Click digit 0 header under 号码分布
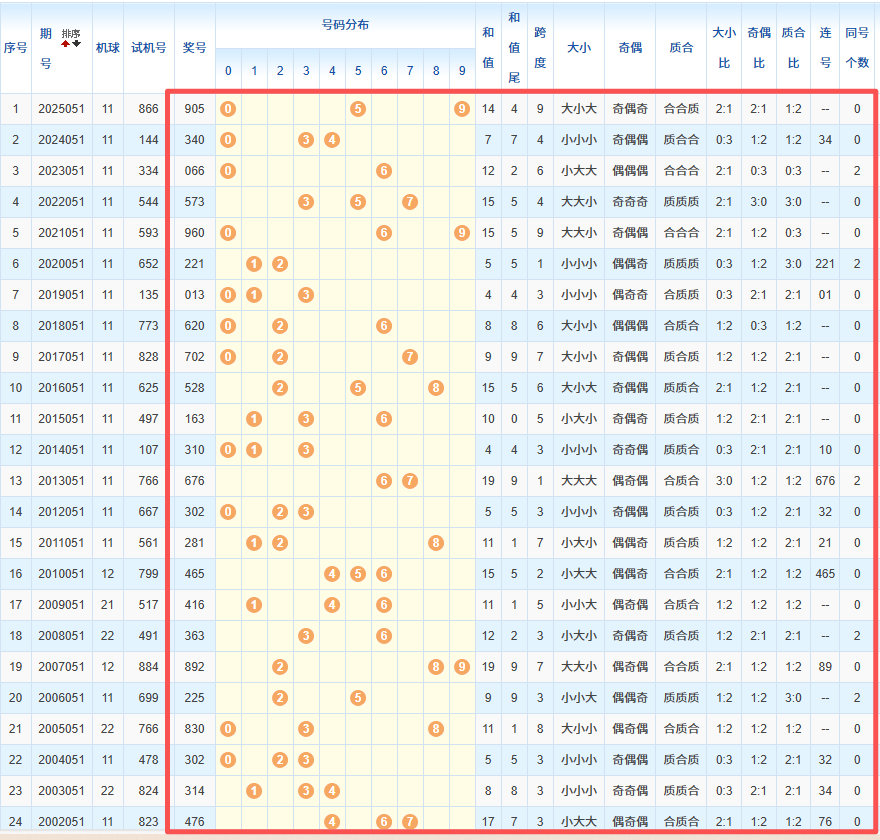 point(228,71)
